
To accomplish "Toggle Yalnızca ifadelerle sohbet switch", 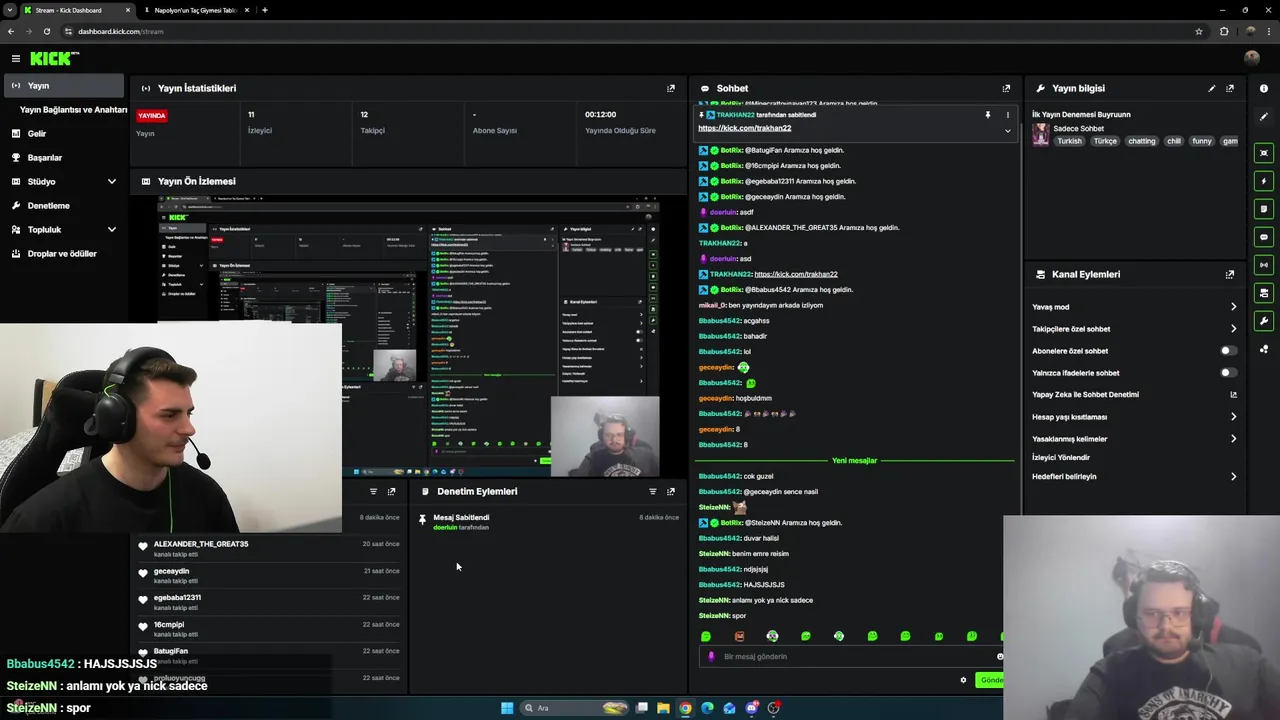I will point(1228,373).
